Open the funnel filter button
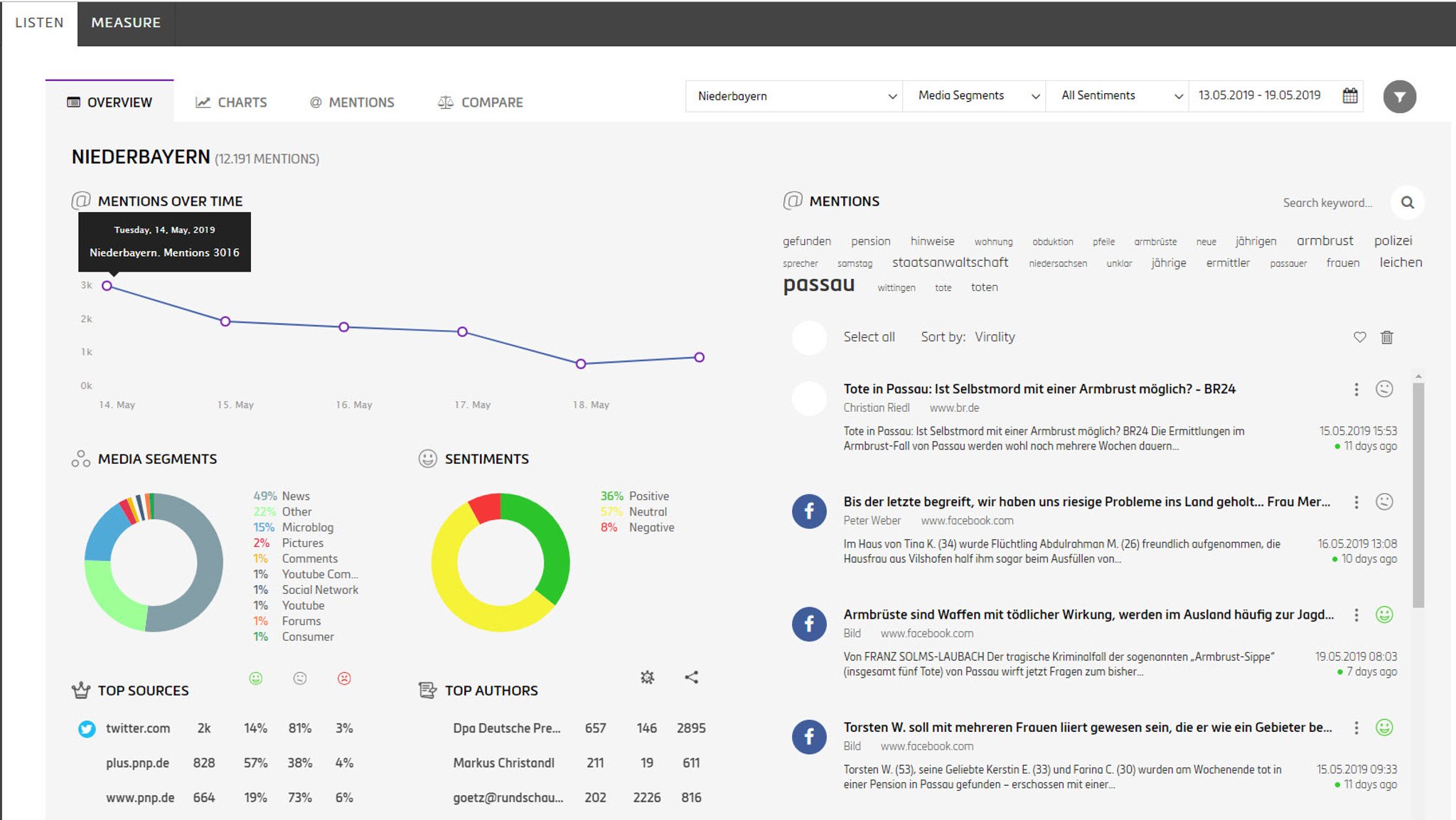Viewport: 1456px width, 820px height. coord(1399,97)
